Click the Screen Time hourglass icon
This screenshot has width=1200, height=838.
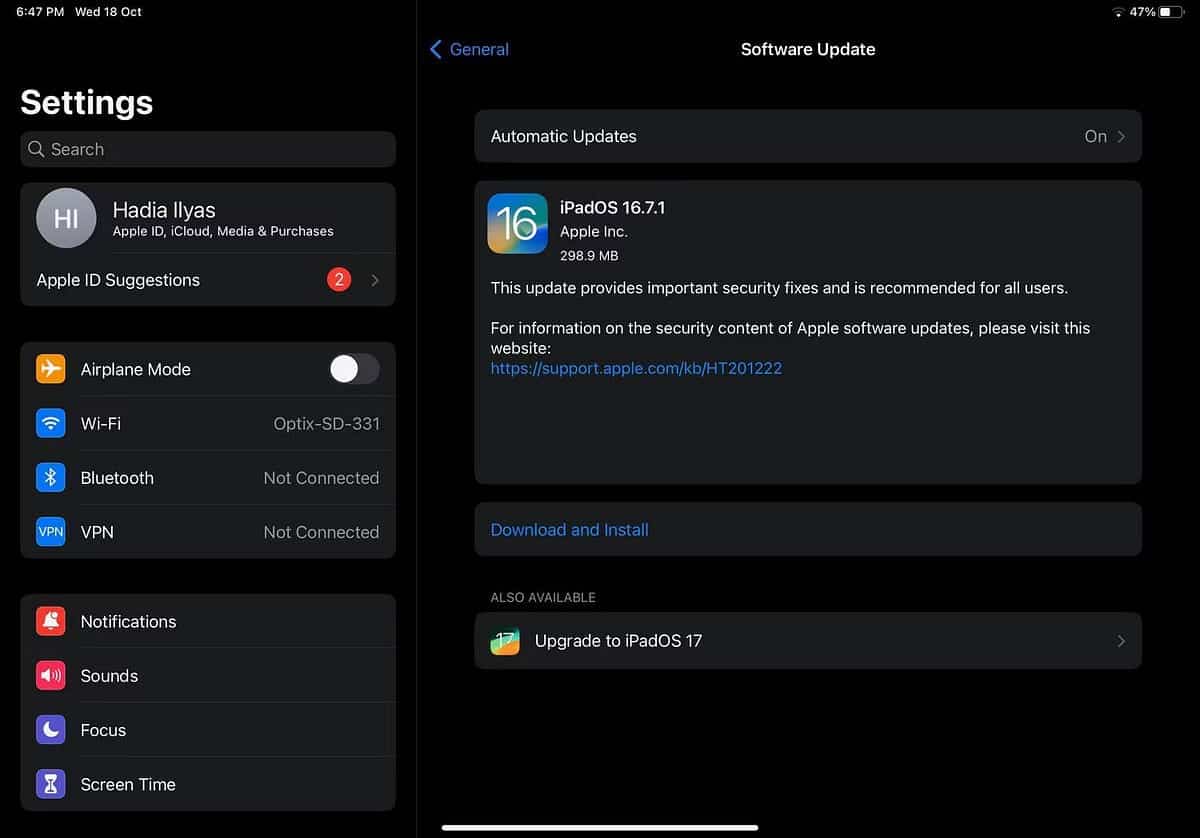(x=50, y=784)
